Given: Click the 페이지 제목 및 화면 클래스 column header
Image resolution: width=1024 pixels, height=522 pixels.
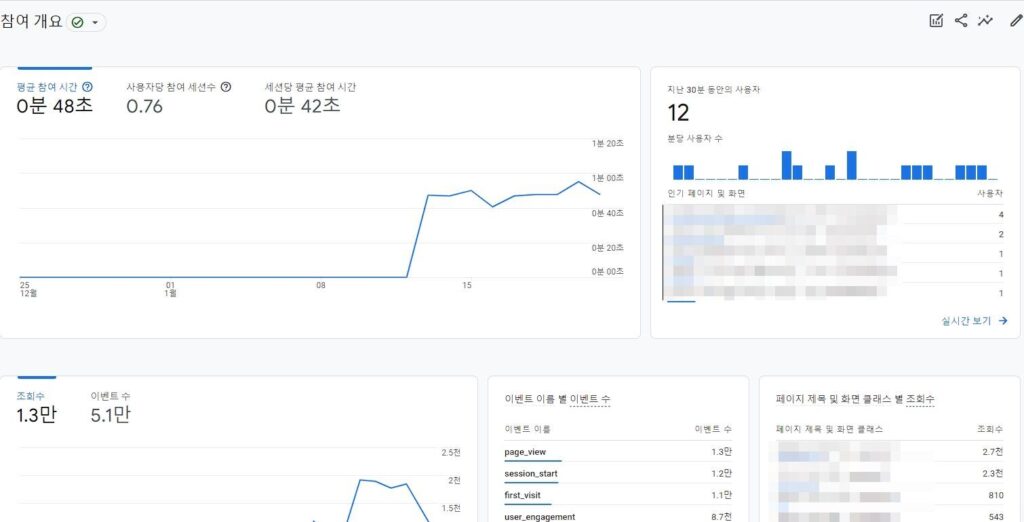Looking at the screenshot, I should point(829,429).
